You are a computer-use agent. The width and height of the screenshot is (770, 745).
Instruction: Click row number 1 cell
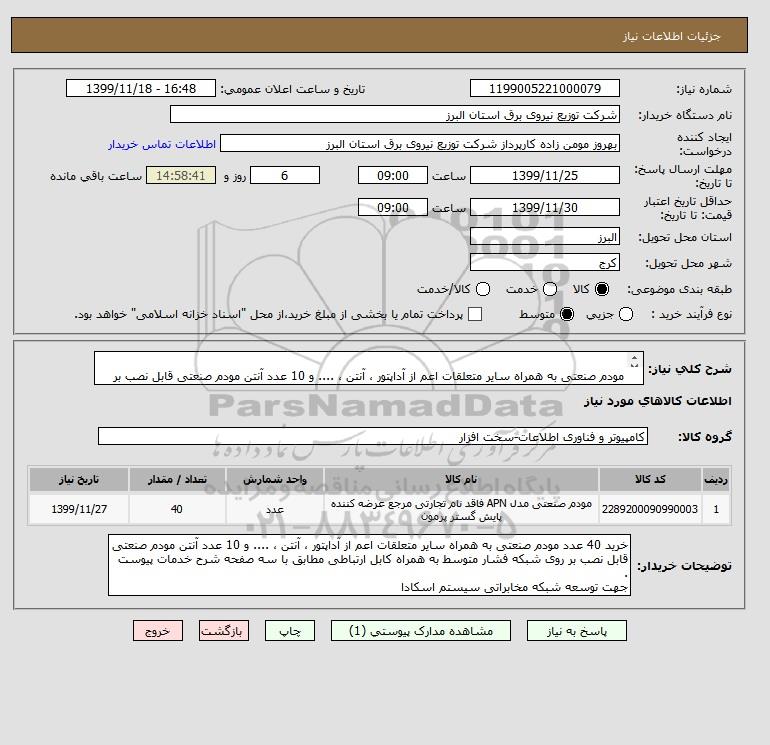(x=716, y=510)
